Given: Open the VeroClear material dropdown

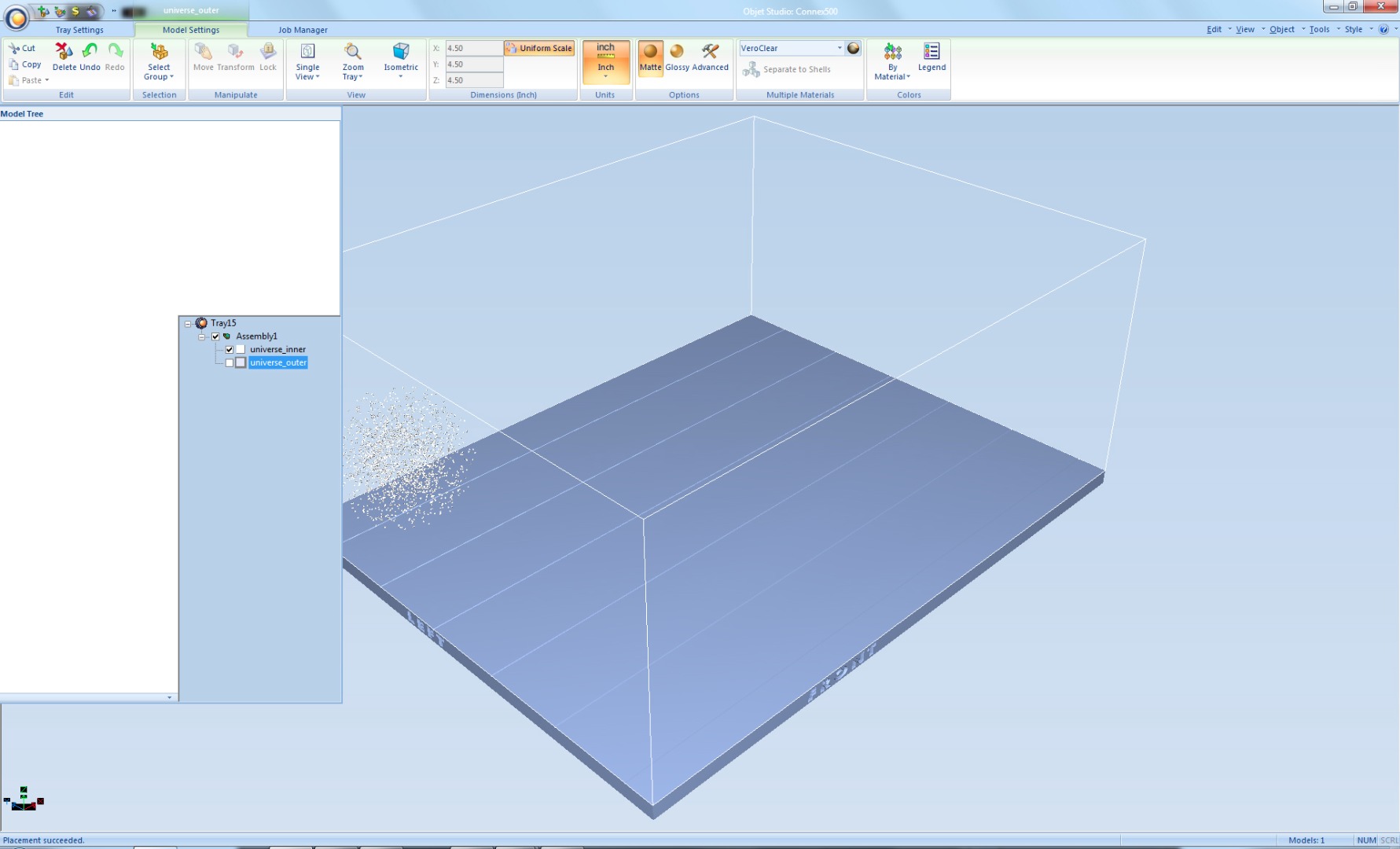Looking at the screenshot, I should coord(840,48).
